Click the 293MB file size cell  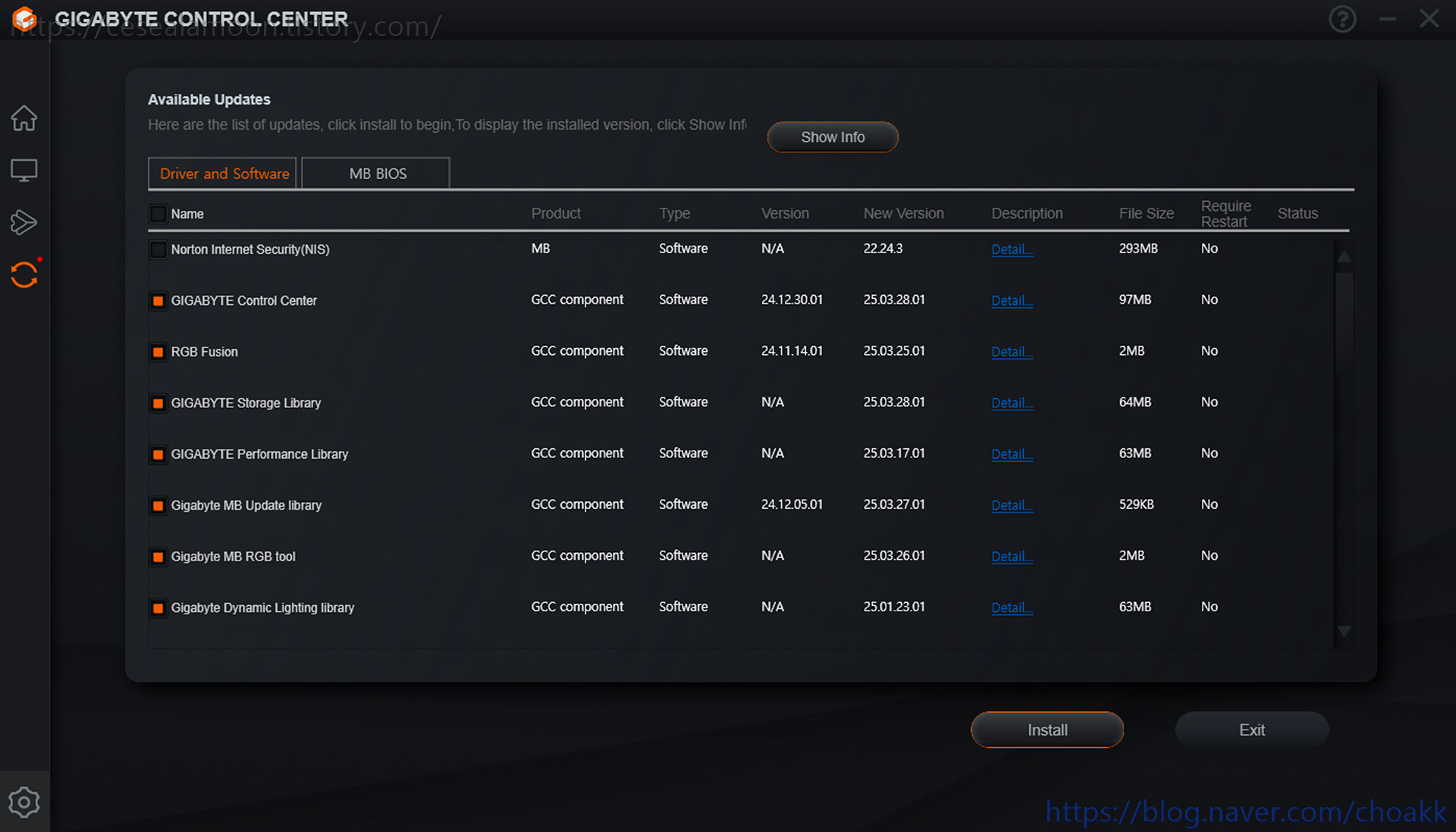1138,249
